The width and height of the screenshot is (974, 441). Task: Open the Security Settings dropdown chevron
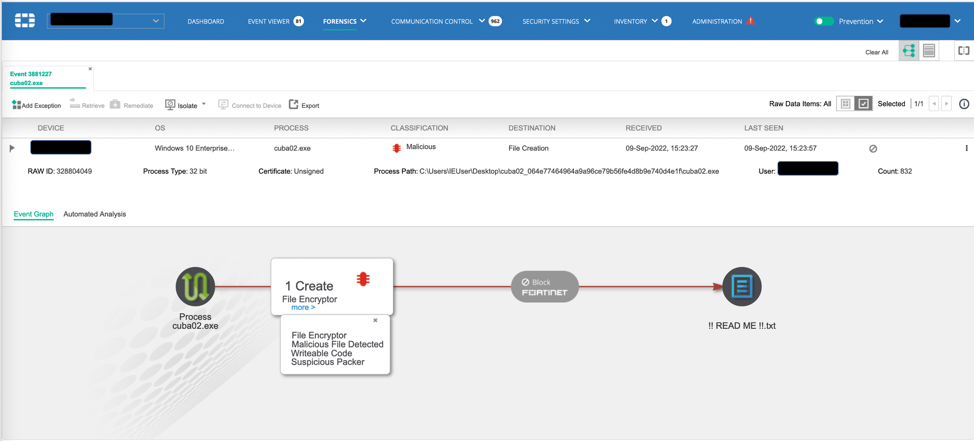click(x=587, y=20)
